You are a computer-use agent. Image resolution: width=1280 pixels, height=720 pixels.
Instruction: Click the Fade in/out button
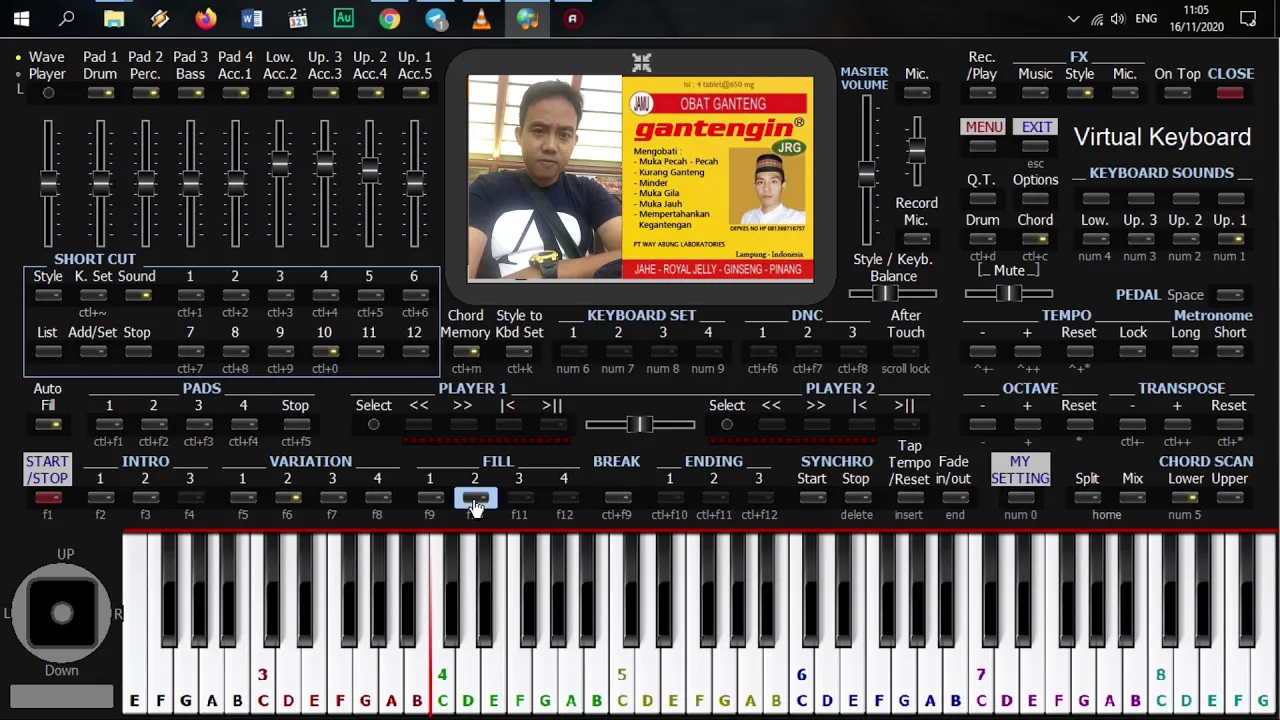pyautogui.click(x=954, y=498)
